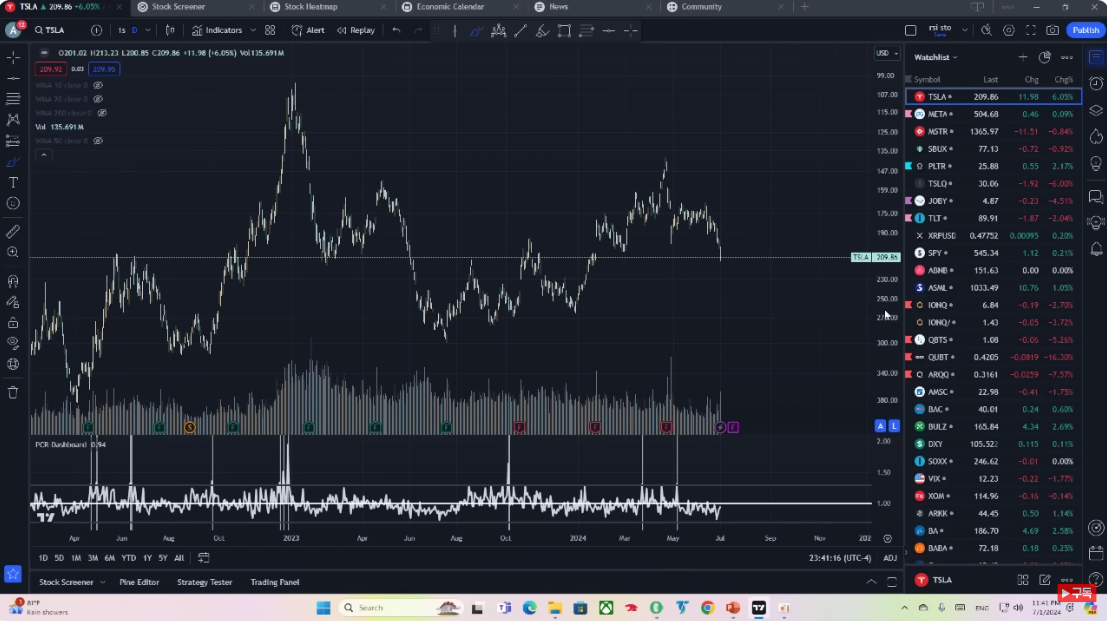
Task: Switch to the Stock Screener browser tab
Action: click(178, 7)
